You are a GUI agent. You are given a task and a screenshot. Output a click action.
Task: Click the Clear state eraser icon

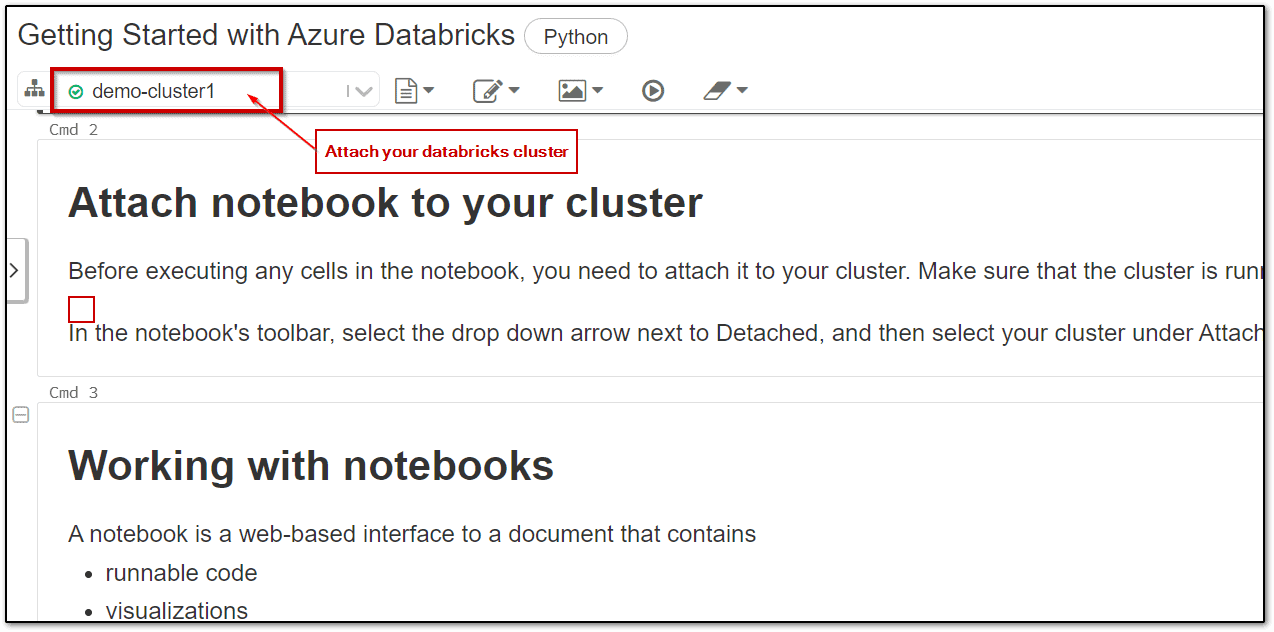click(718, 89)
